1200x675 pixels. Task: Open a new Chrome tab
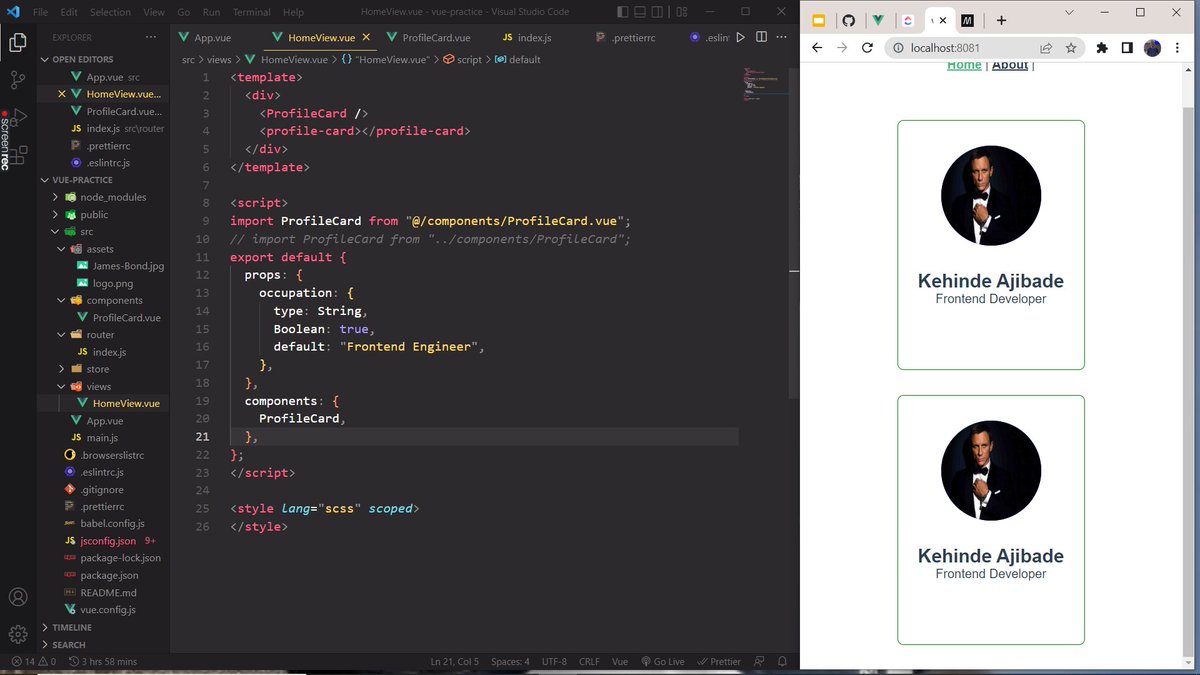(x=1001, y=20)
